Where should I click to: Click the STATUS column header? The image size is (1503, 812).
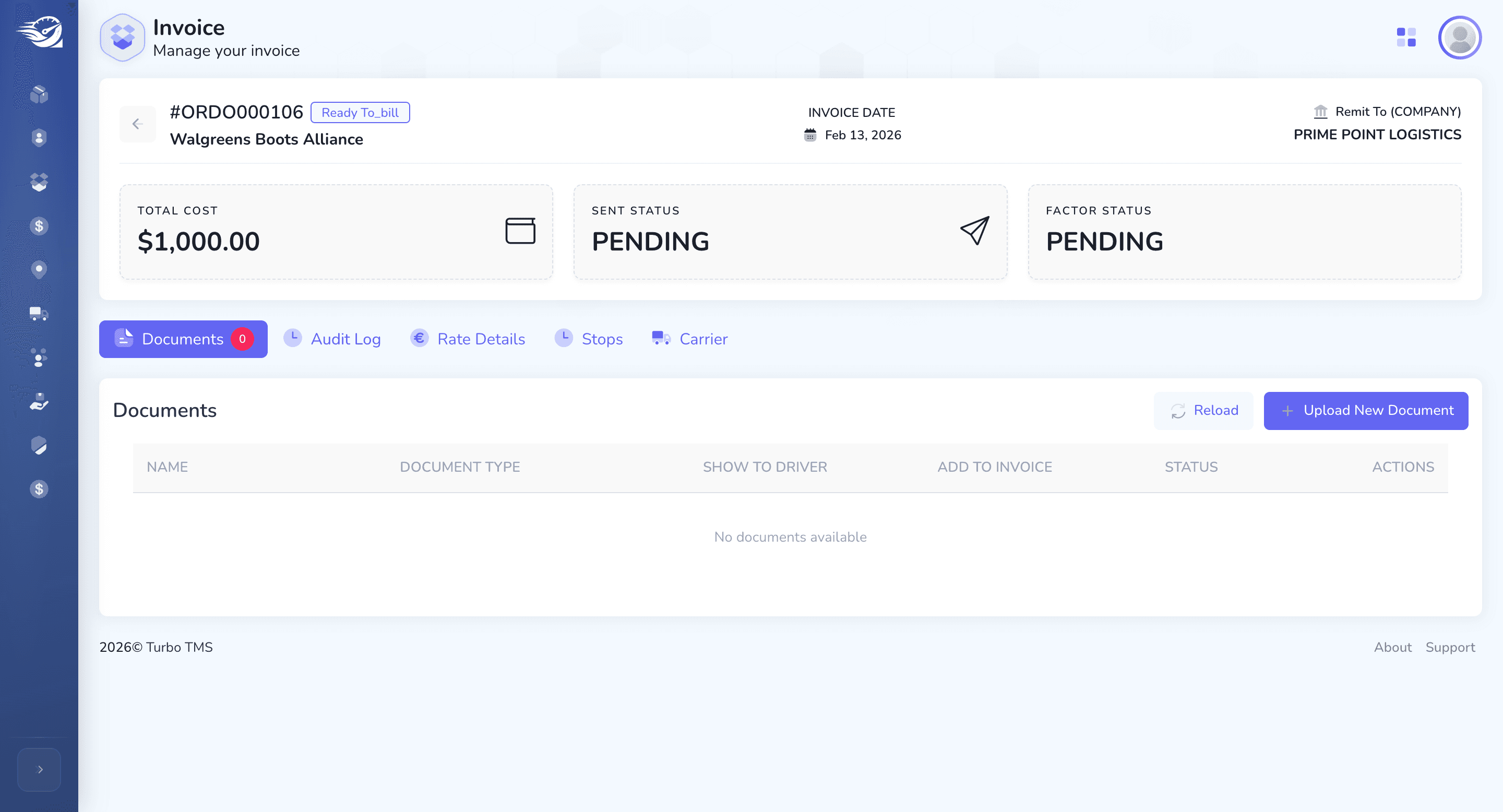pos(1191,467)
